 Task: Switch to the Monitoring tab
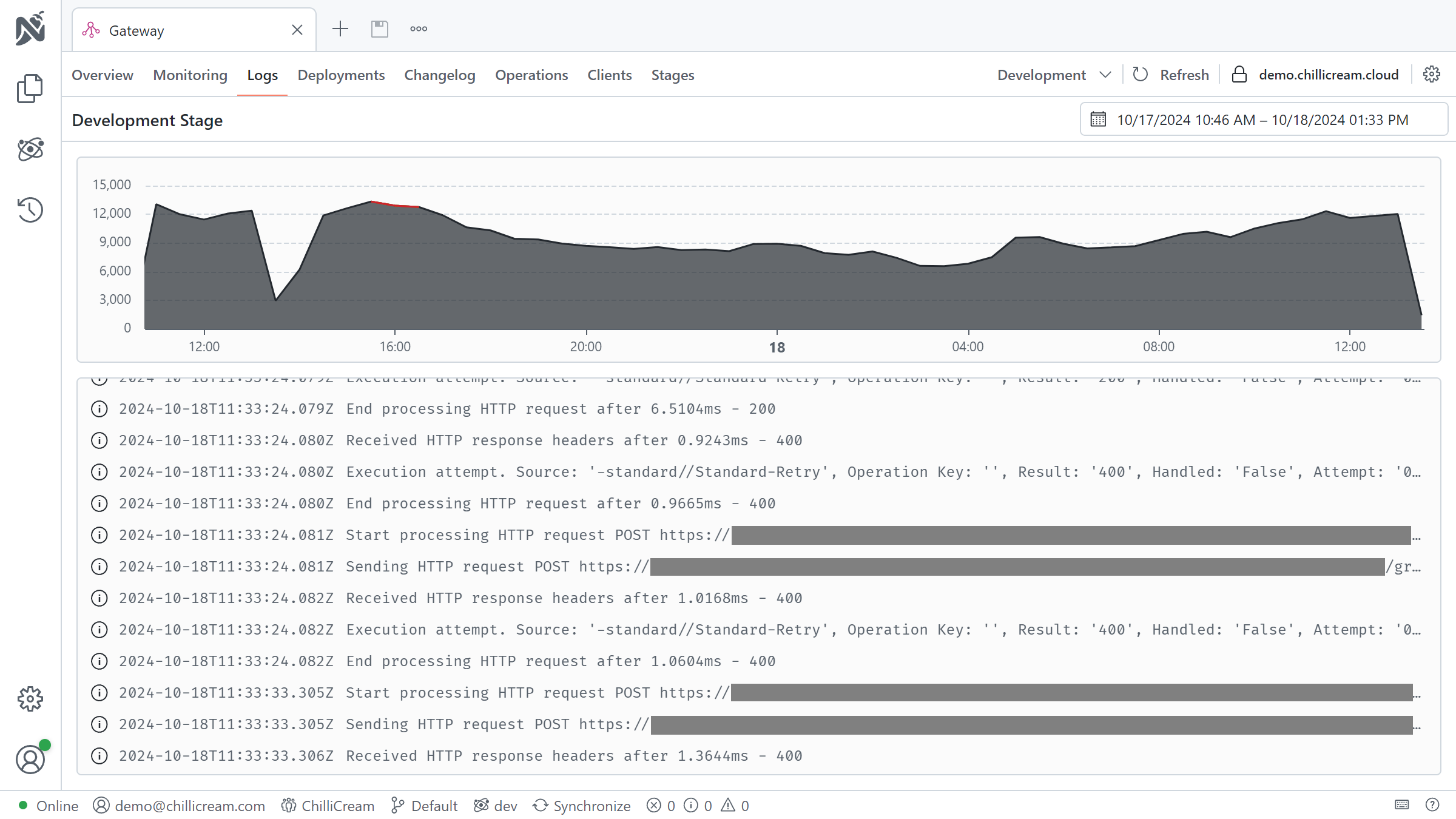click(190, 75)
